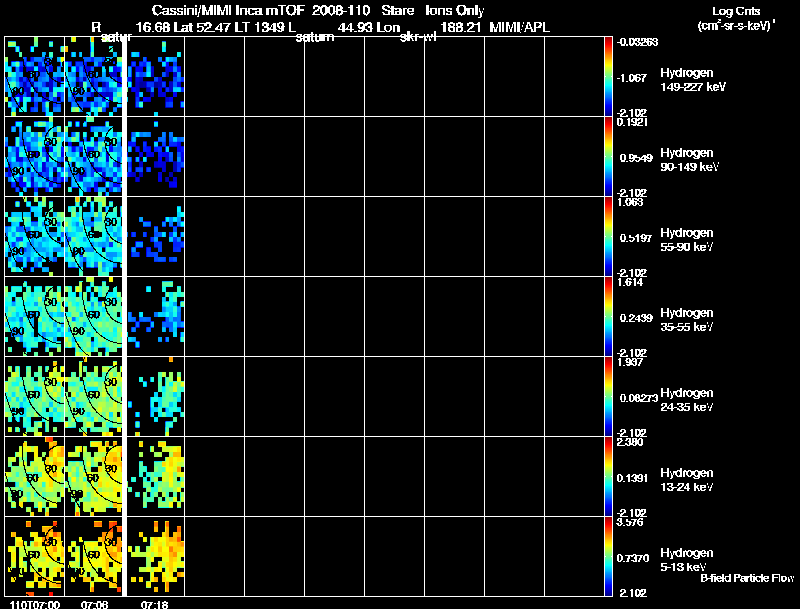
Task: Select the Hydrogen 5-13 keV image at 07:06
Action: (x=93, y=556)
